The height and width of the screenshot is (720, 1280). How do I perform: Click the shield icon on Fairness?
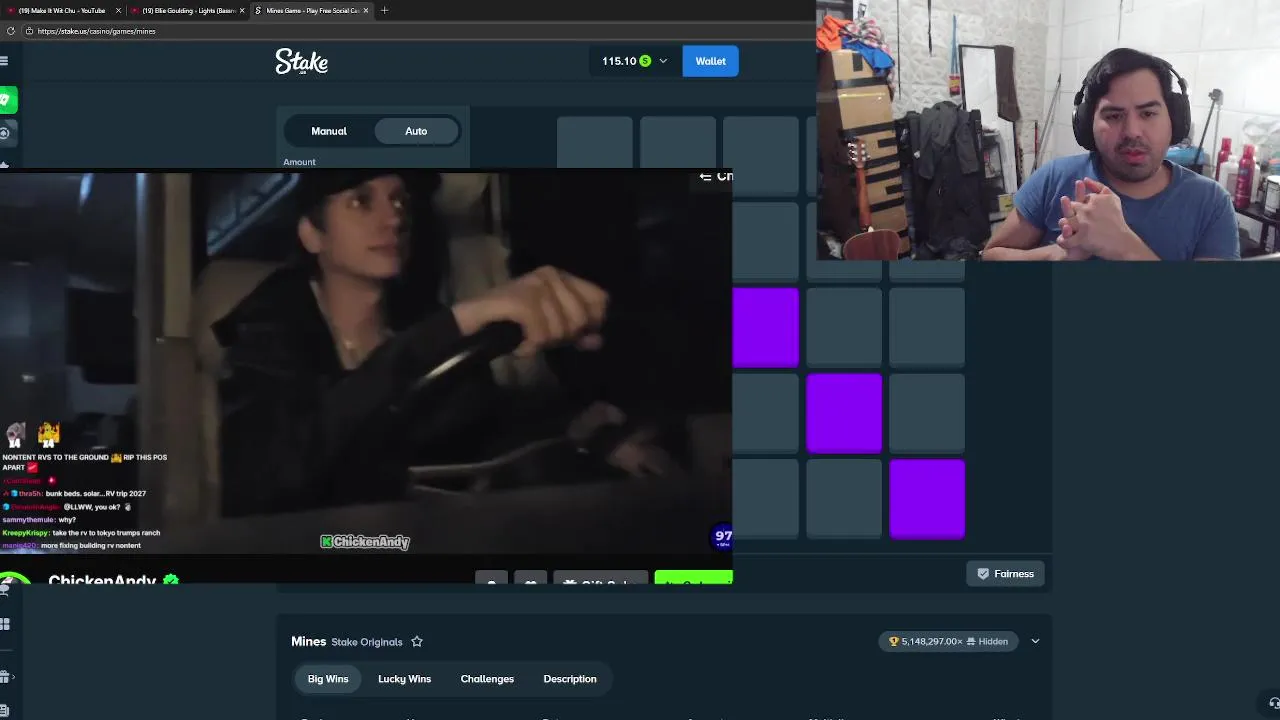tap(983, 574)
